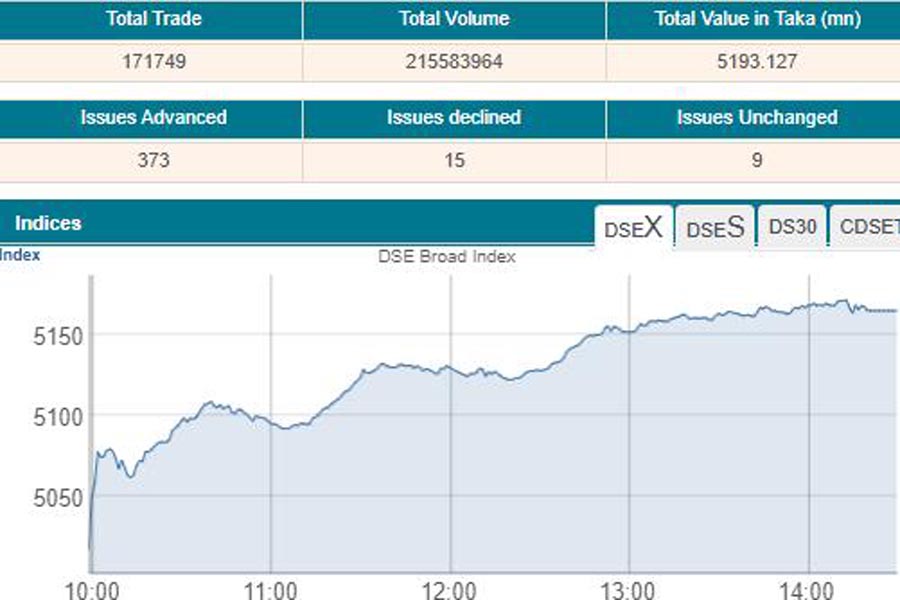Select the Issues Unchanged header
The height and width of the screenshot is (600, 900).
757,117
